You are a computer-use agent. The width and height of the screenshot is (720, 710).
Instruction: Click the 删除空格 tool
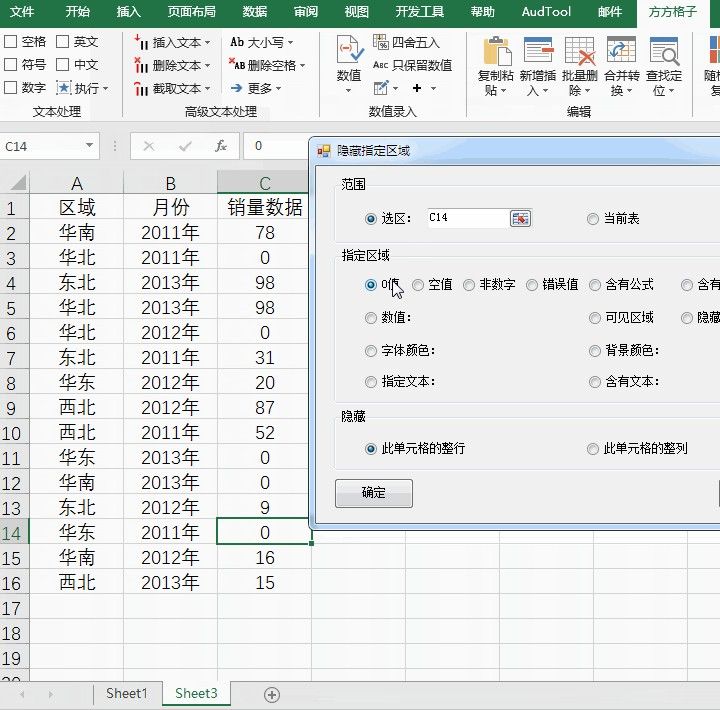(266, 66)
